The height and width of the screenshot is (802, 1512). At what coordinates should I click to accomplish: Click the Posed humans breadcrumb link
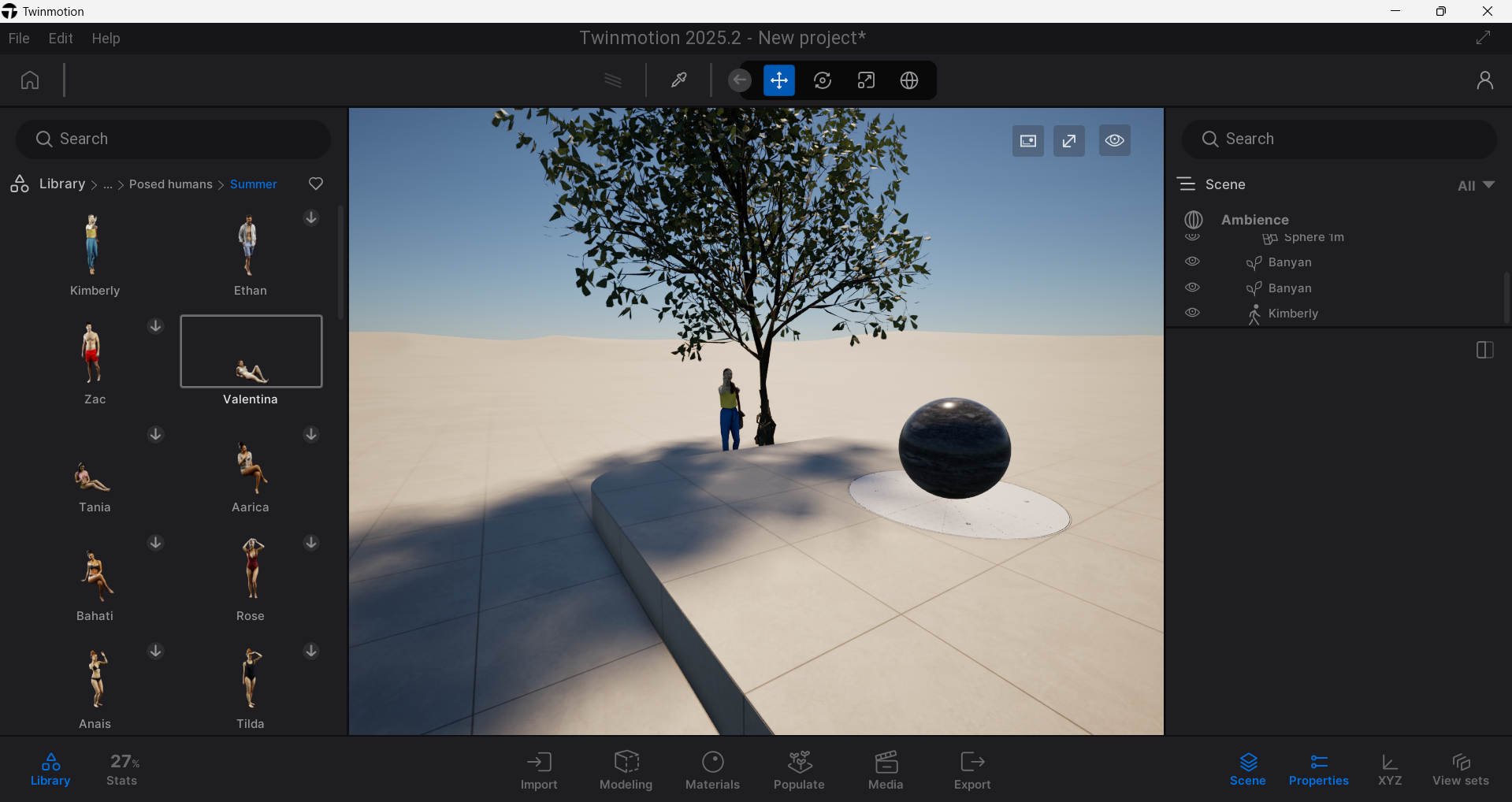170,184
